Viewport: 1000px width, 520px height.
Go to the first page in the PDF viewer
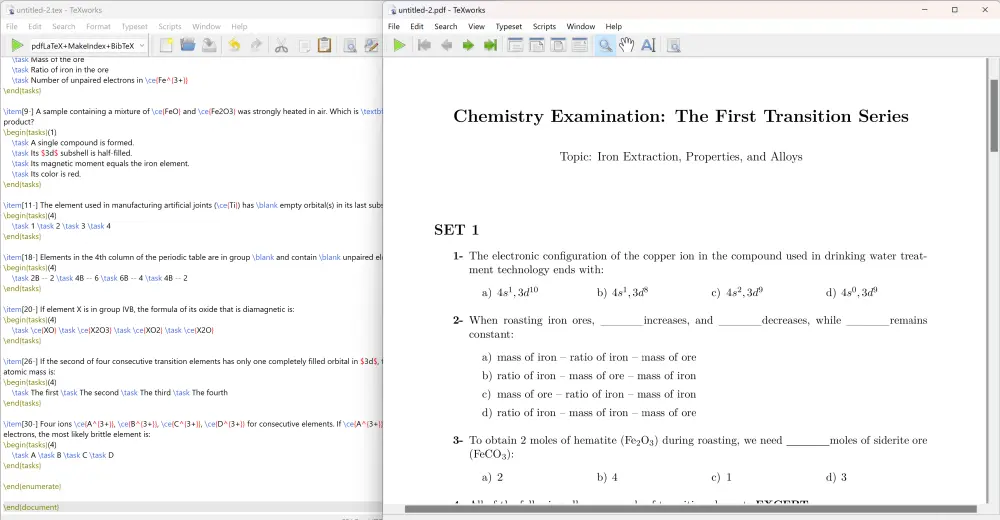[x=424, y=45]
